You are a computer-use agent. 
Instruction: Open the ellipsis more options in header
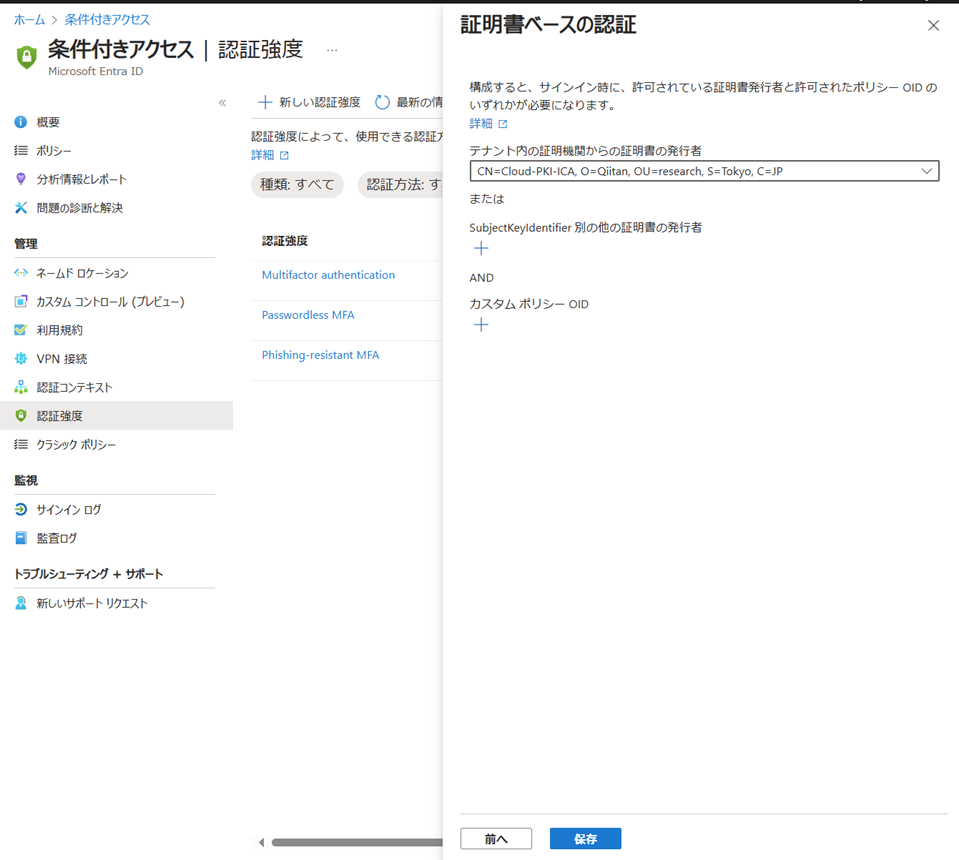pyautogui.click(x=332, y=50)
